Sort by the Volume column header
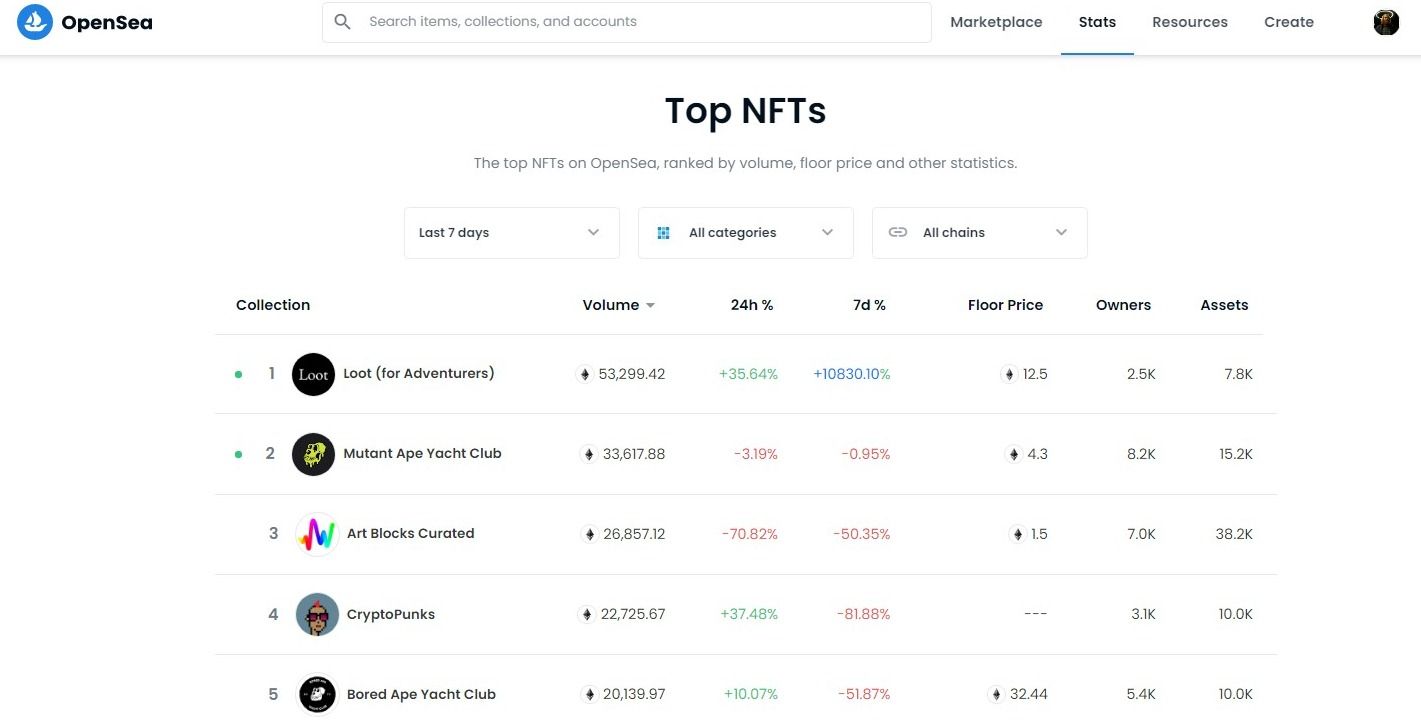 [x=611, y=305]
